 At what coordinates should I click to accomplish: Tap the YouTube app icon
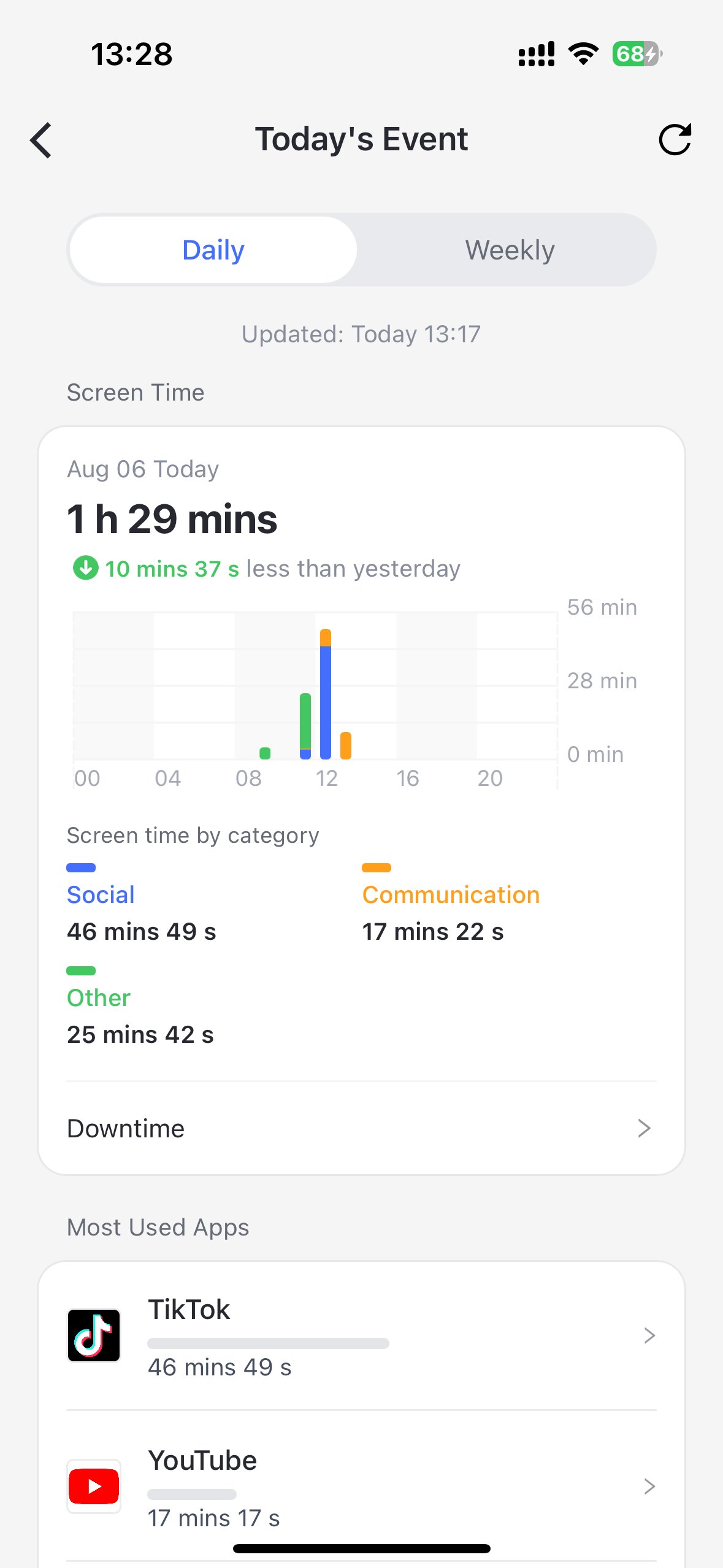click(94, 1486)
